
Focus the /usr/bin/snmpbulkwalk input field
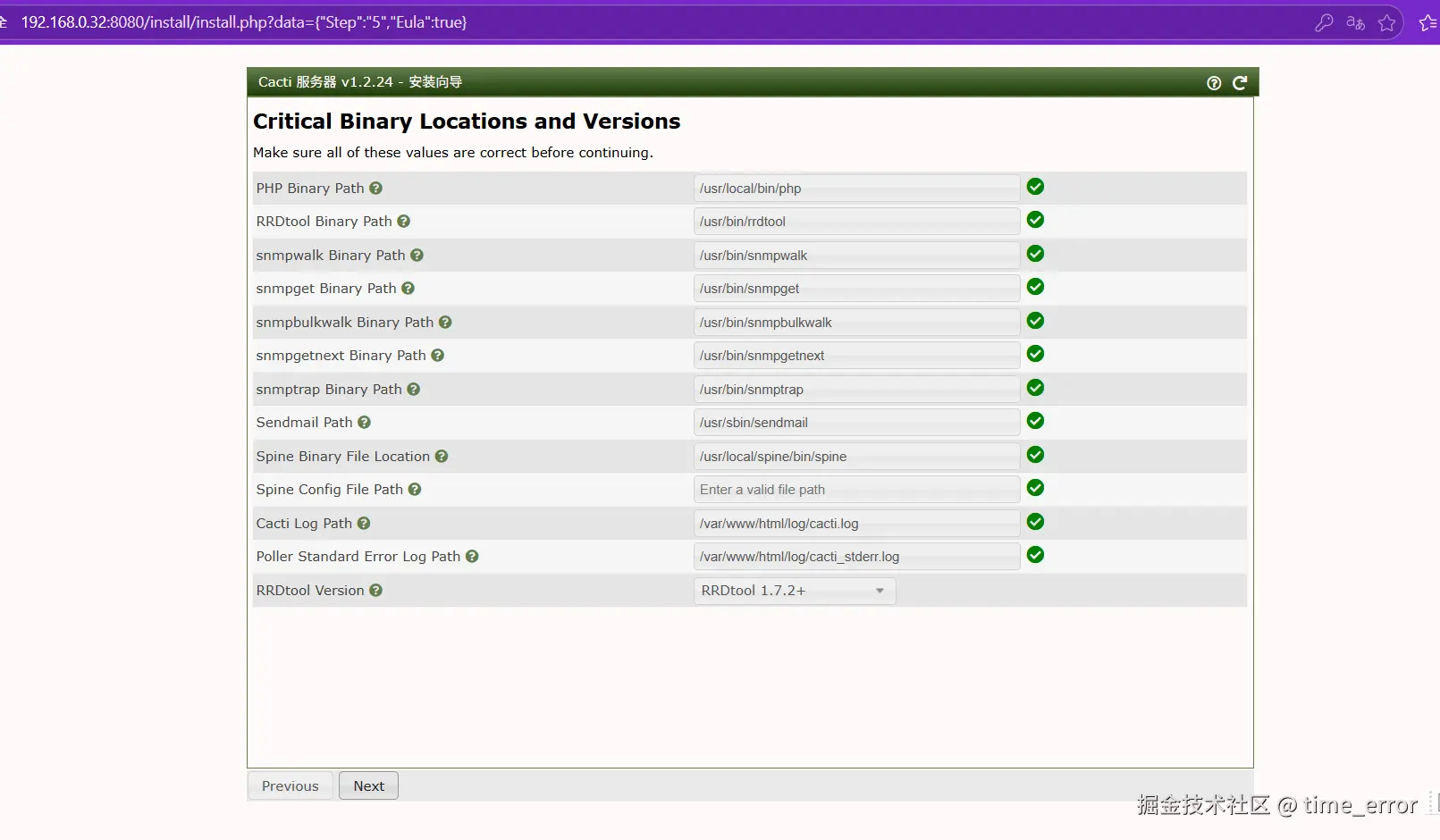point(856,323)
